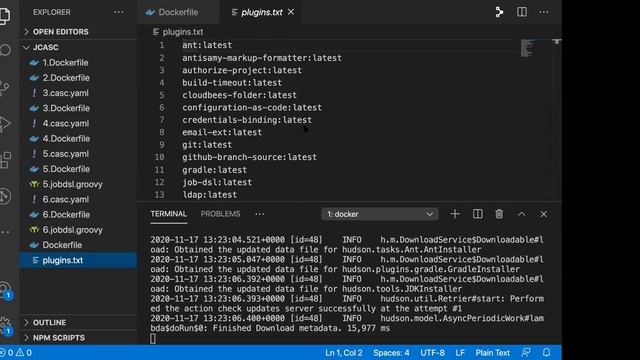640x360 pixels.
Task: Open the '1: docker' terminal selector dropdown
Action: click(x=380, y=214)
